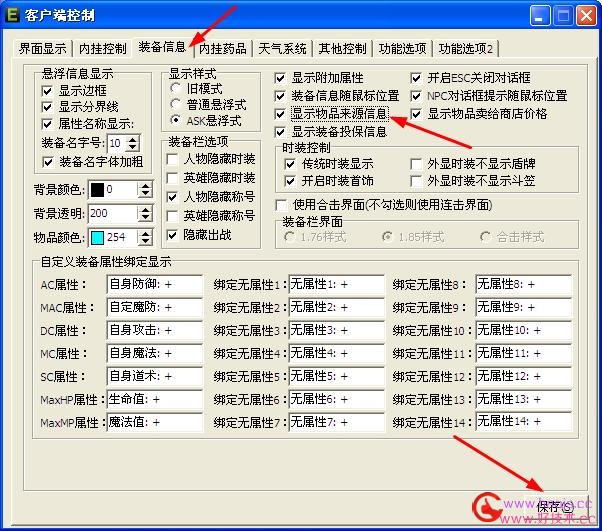Open the 内挂药品 tab
The height and width of the screenshot is (531, 602).
point(223,49)
